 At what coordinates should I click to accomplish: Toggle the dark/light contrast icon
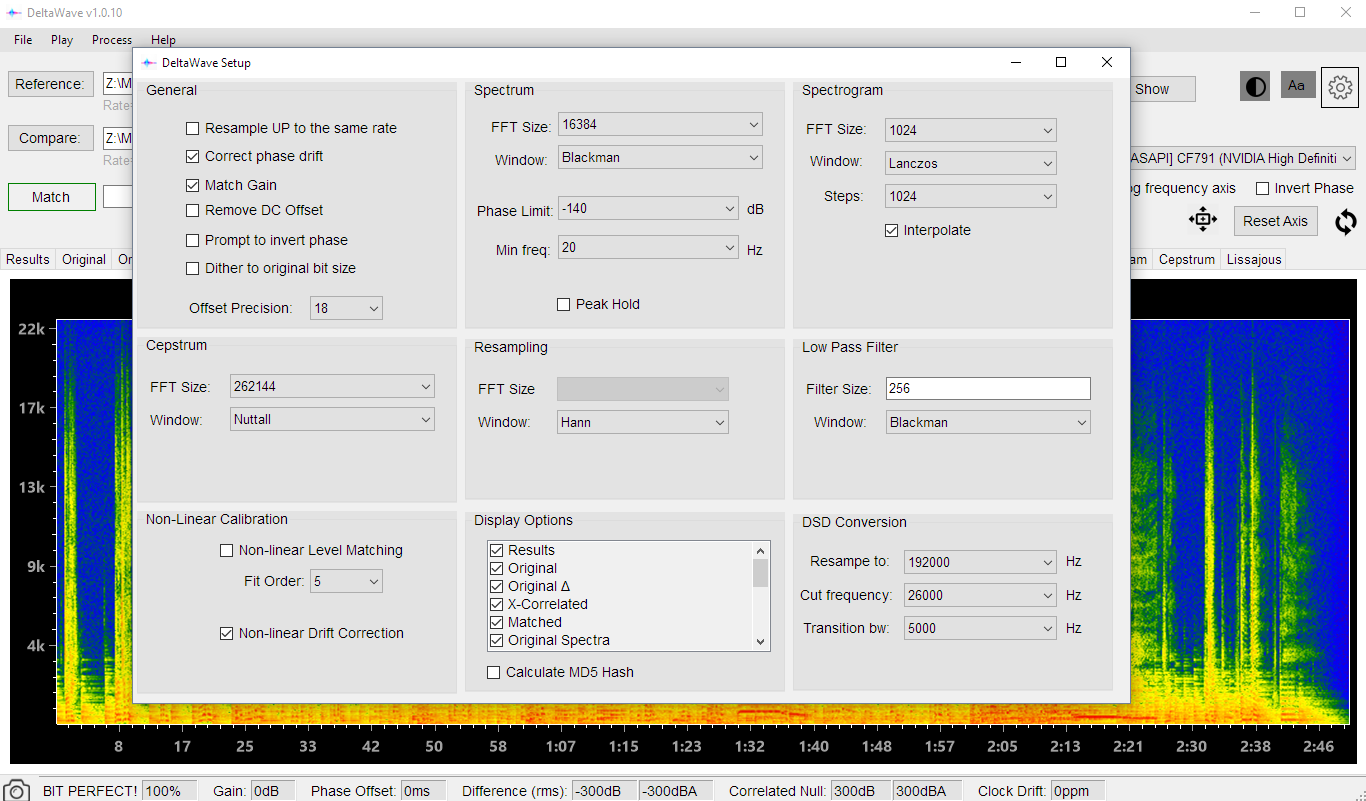1255,86
